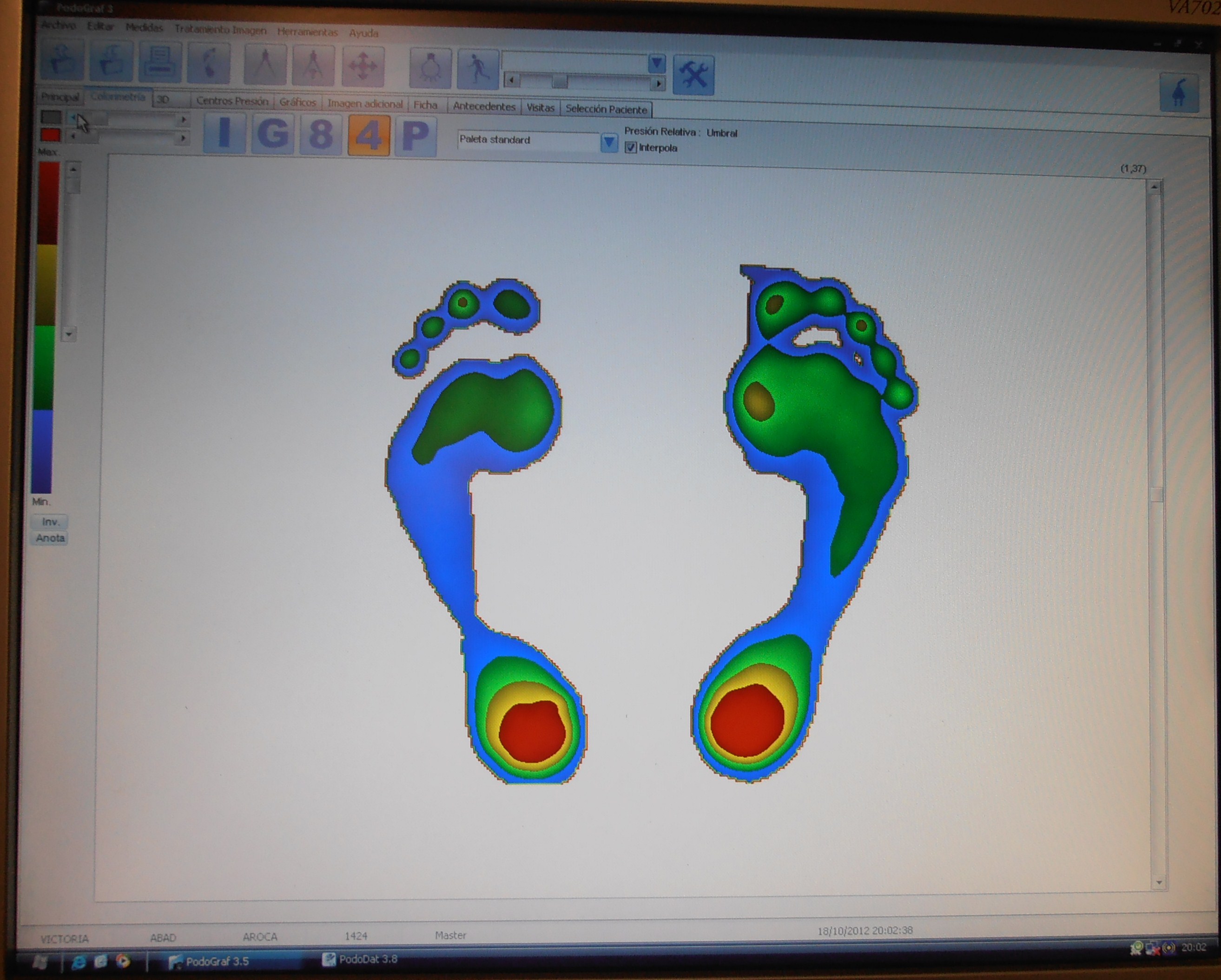Screen dimensions: 1221x980
Task: Click the footprint icon in the toolbar
Action: click(x=209, y=64)
